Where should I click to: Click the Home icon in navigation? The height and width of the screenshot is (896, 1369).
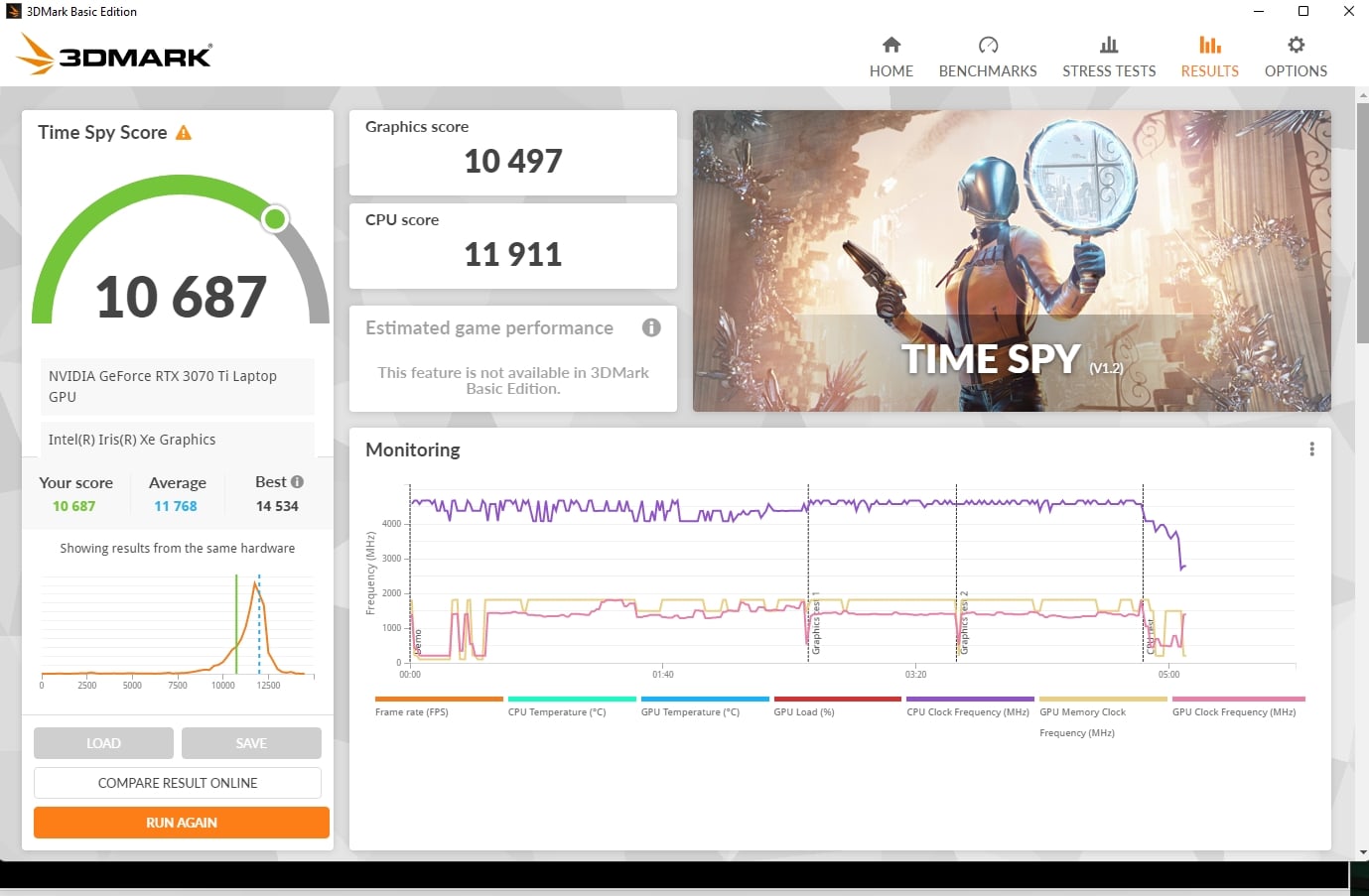[x=890, y=45]
